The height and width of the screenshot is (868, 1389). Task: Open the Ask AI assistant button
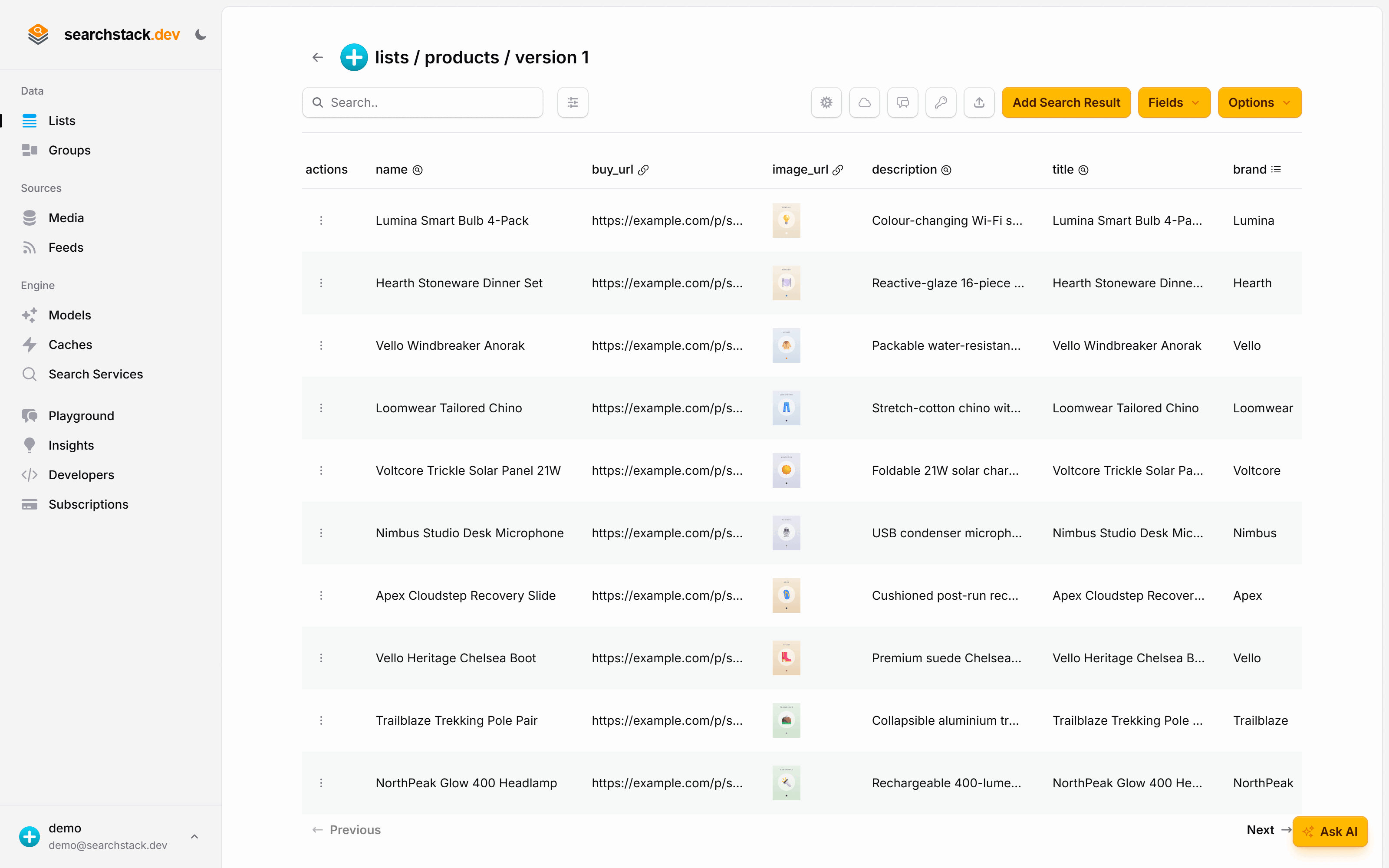(x=1330, y=831)
